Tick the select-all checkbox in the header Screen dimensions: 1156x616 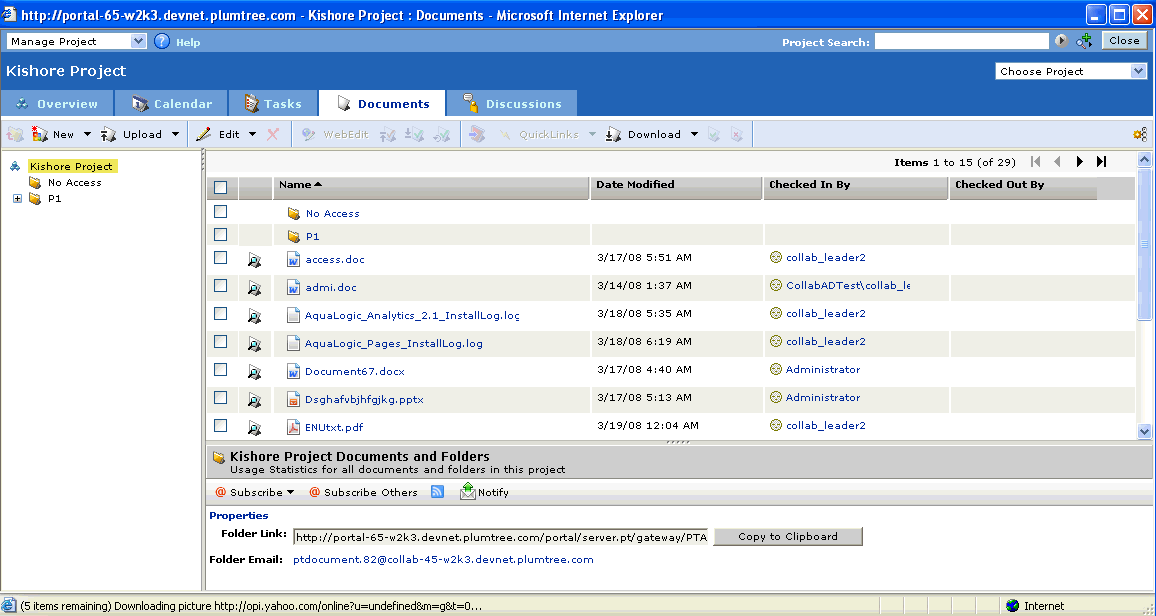(220, 187)
